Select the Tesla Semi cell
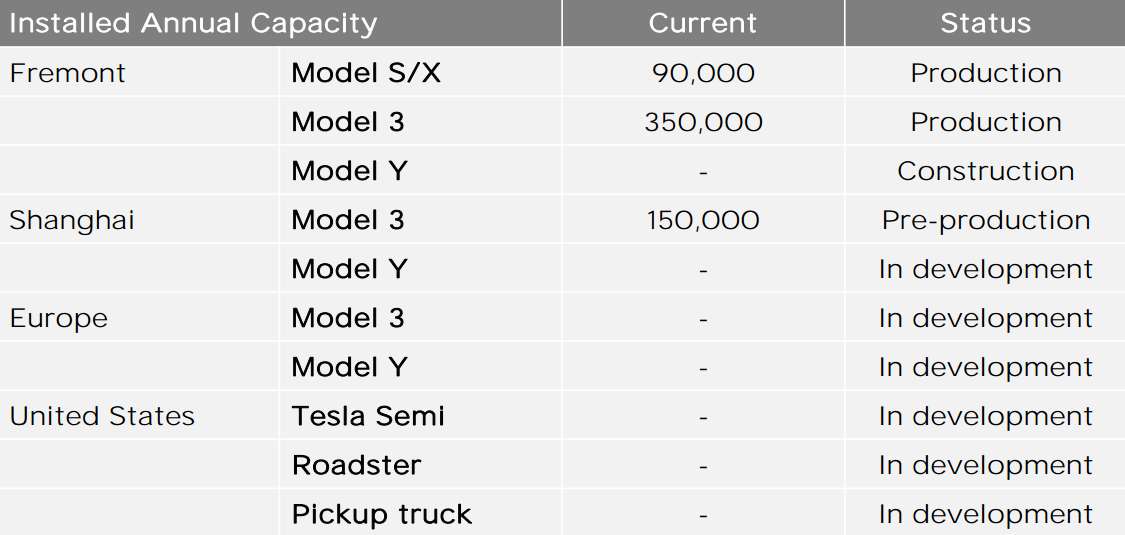Viewport: 1125px width, 535px height. point(368,416)
